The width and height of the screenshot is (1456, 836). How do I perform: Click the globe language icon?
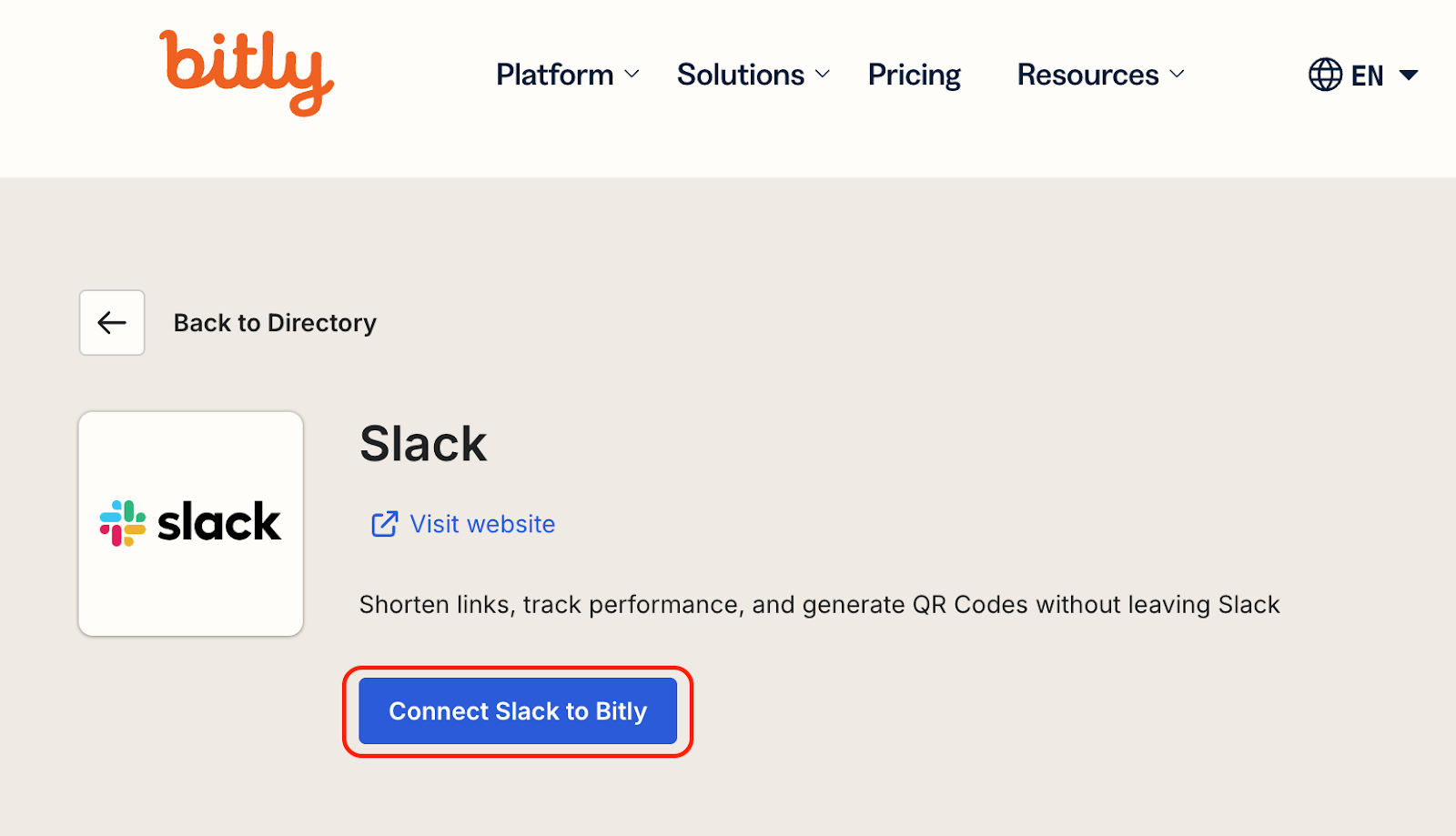click(1324, 75)
